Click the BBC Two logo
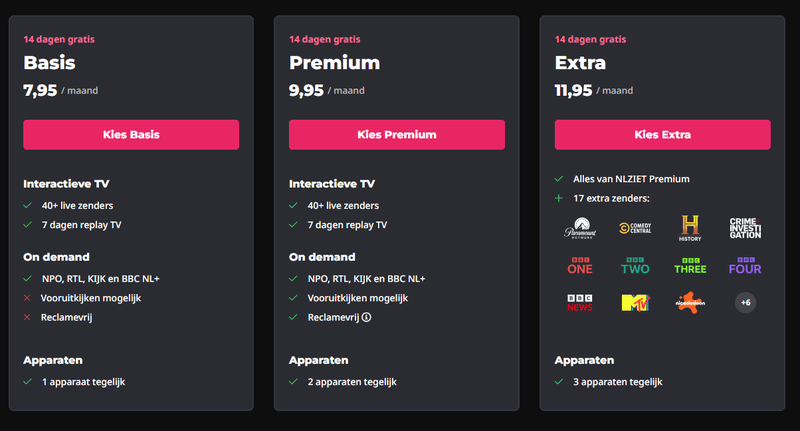The width and height of the screenshot is (800, 431). click(x=635, y=266)
